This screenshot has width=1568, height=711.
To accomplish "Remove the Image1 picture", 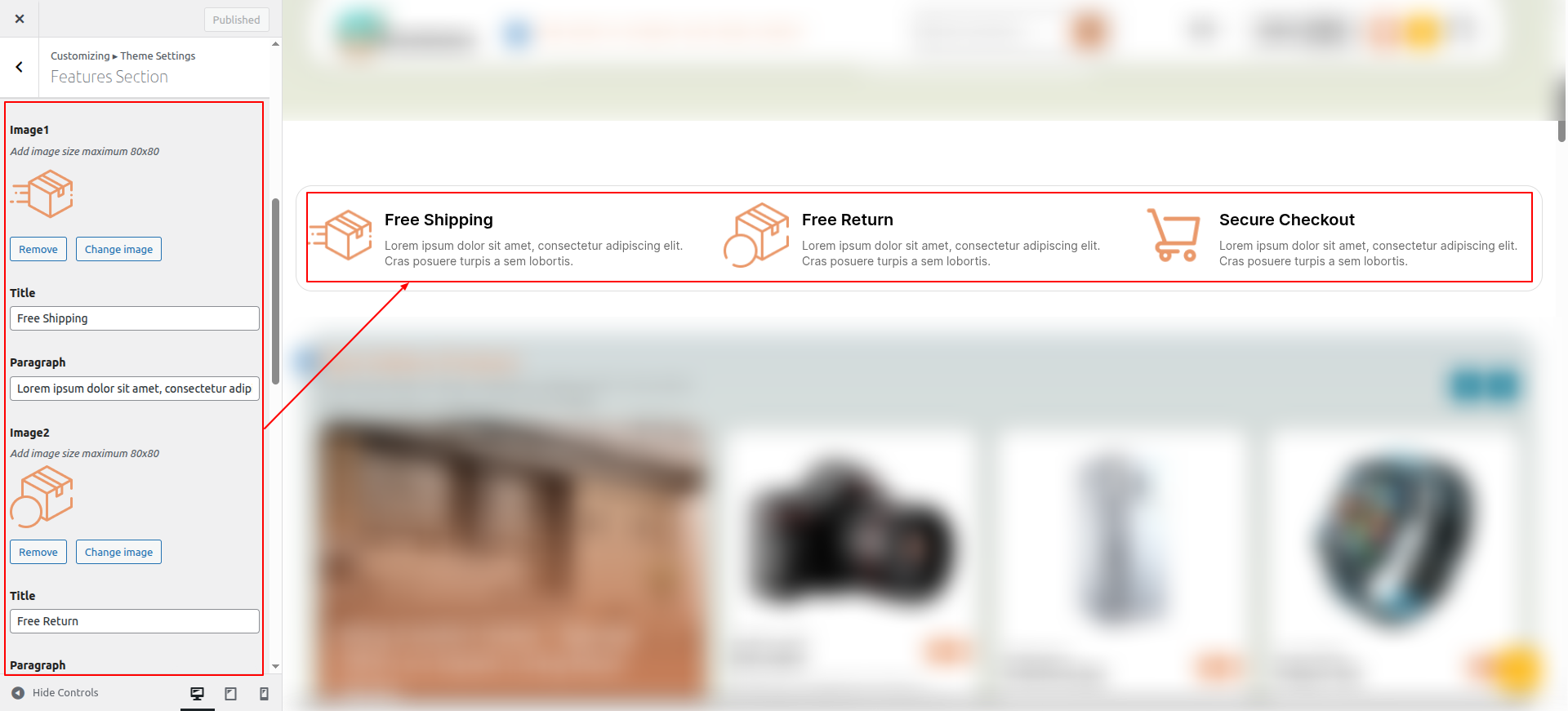I will tap(38, 249).
